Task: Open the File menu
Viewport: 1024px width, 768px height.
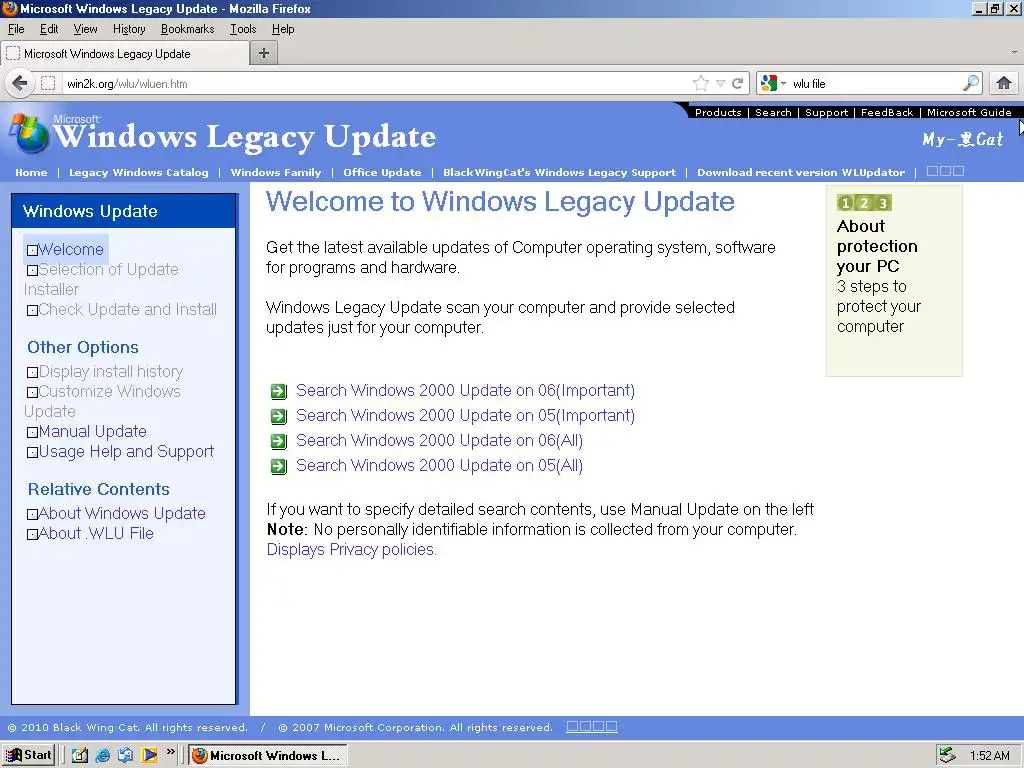Action: [x=16, y=29]
